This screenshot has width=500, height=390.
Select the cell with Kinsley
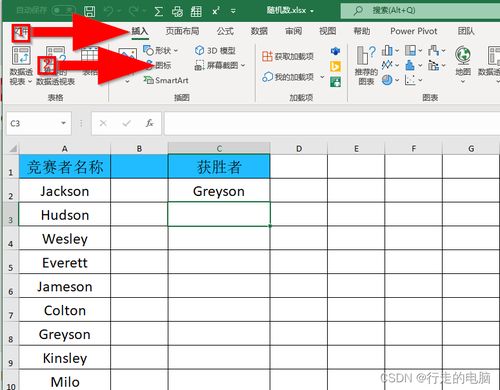(65, 358)
